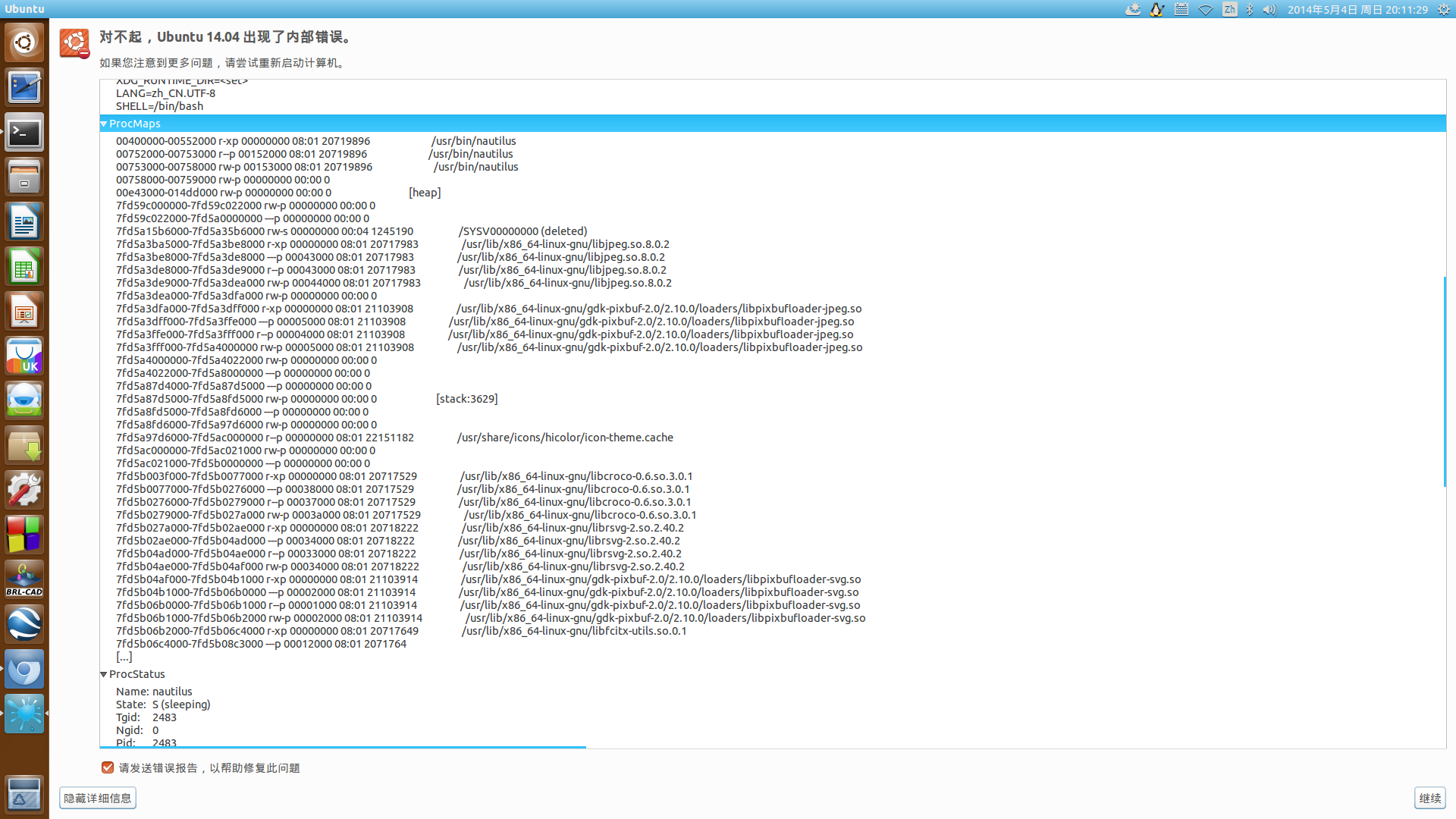Collapse the ProcStatus section
Viewport: 1456px width, 819px height.
click(104, 674)
